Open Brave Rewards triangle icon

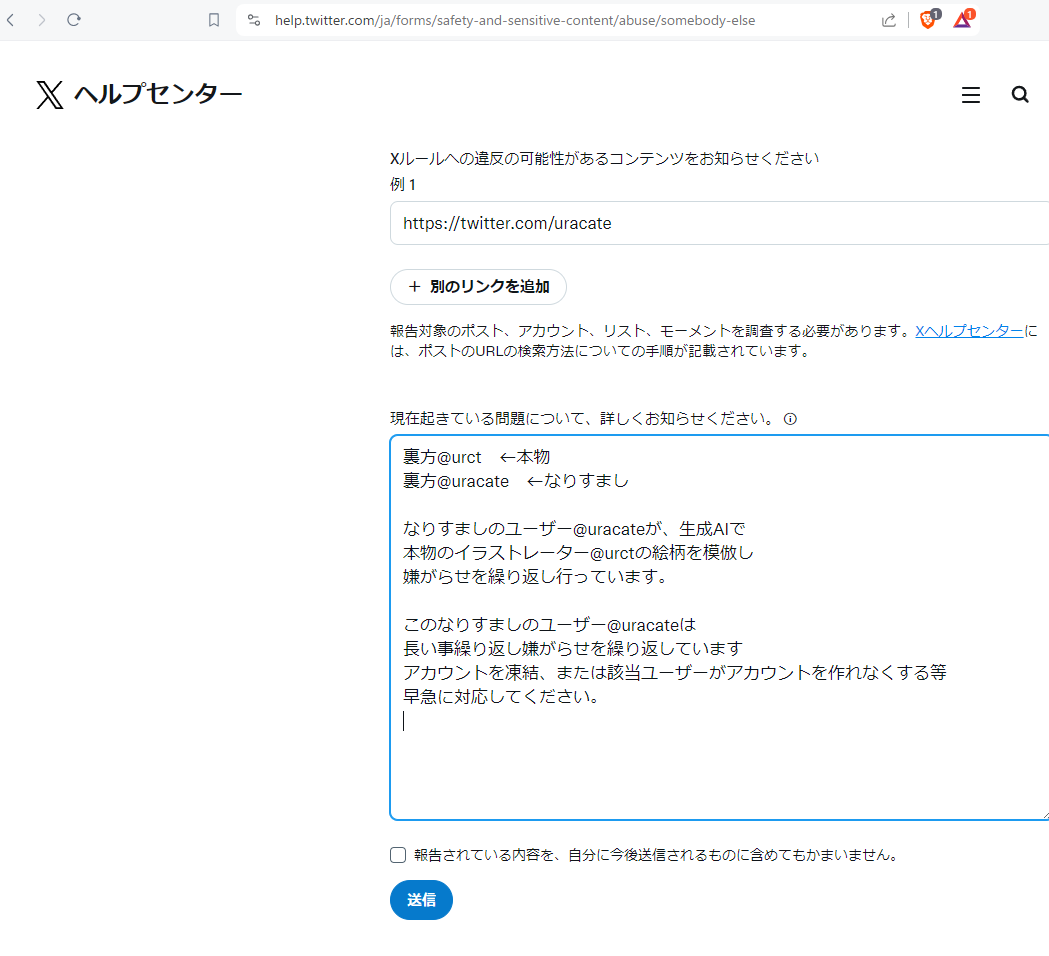(963, 19)
